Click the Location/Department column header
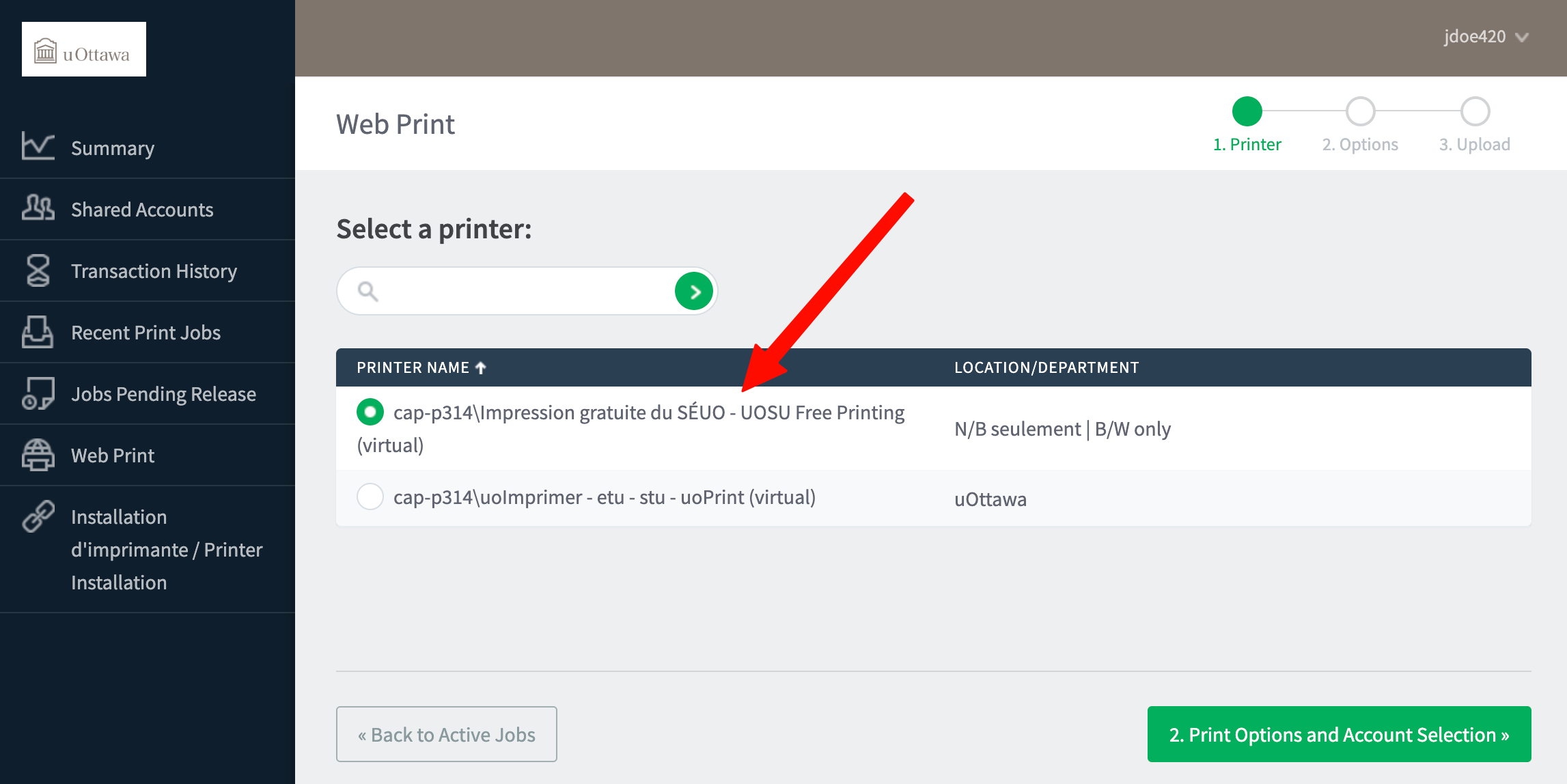This screenshot has width=1567, height=784. (1046, 368)
